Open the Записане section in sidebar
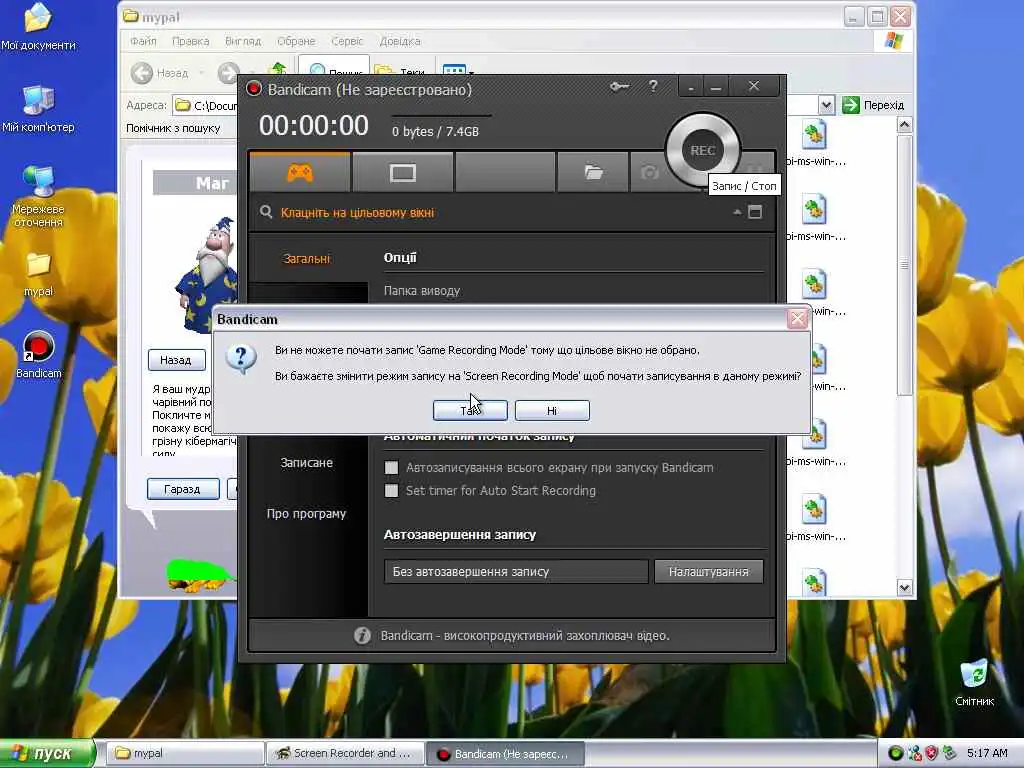The image size is (1024, 768). (307, 462)
